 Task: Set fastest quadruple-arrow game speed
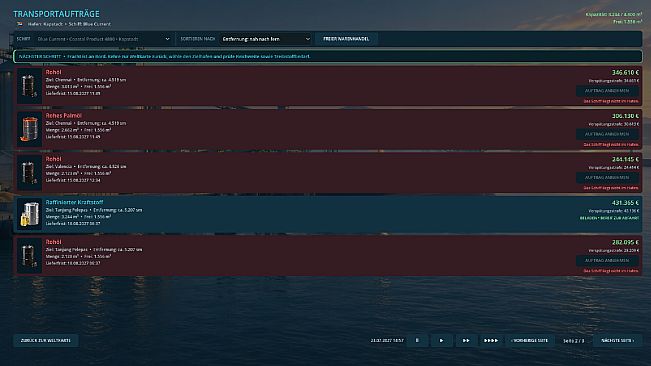[x=491, y=340]
